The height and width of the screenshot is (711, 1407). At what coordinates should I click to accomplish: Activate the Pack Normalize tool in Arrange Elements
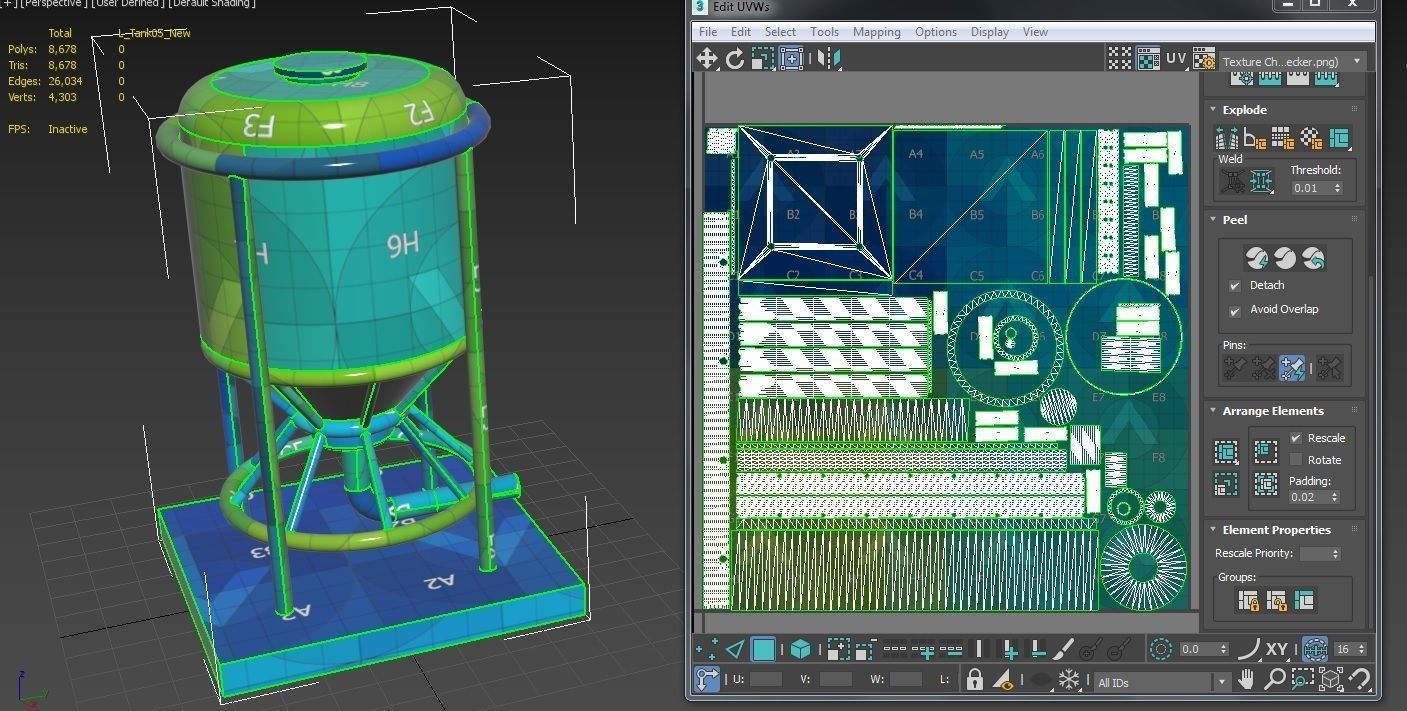(x=1226, y=452)
